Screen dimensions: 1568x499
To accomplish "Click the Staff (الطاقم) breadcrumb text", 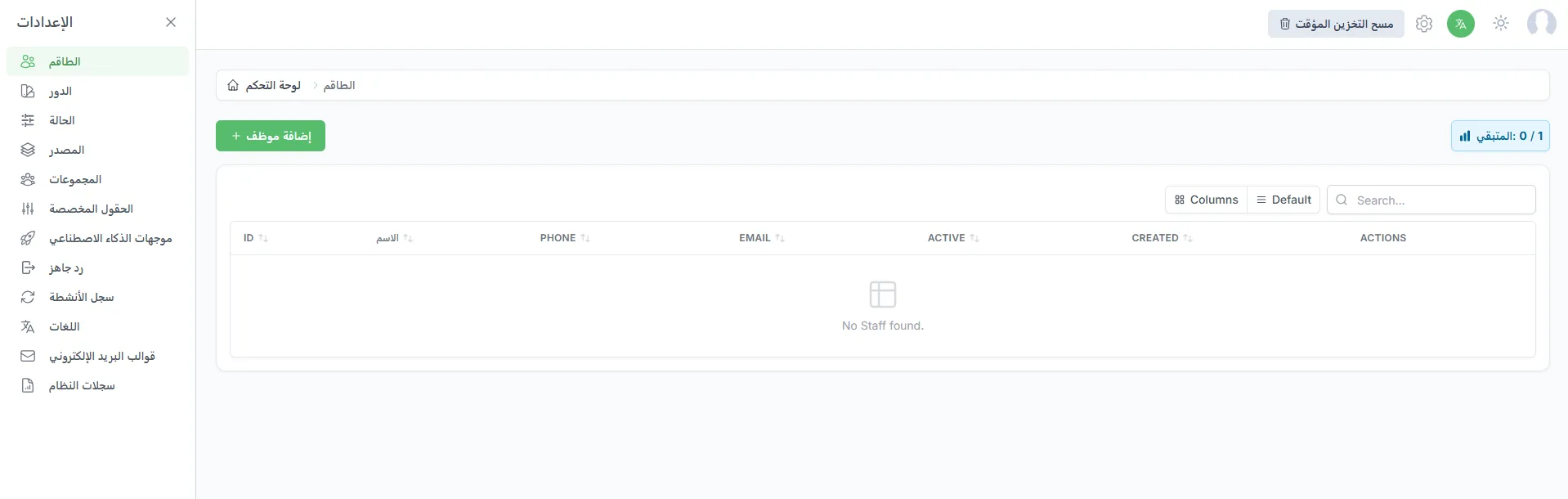I will [339, 85].
